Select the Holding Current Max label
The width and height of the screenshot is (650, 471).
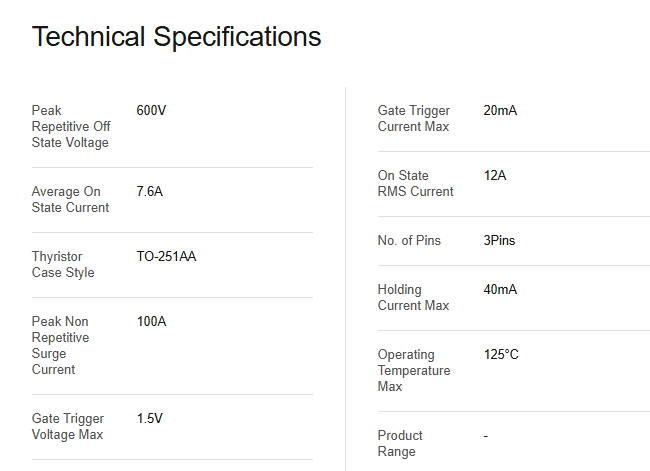click(413, 298)
